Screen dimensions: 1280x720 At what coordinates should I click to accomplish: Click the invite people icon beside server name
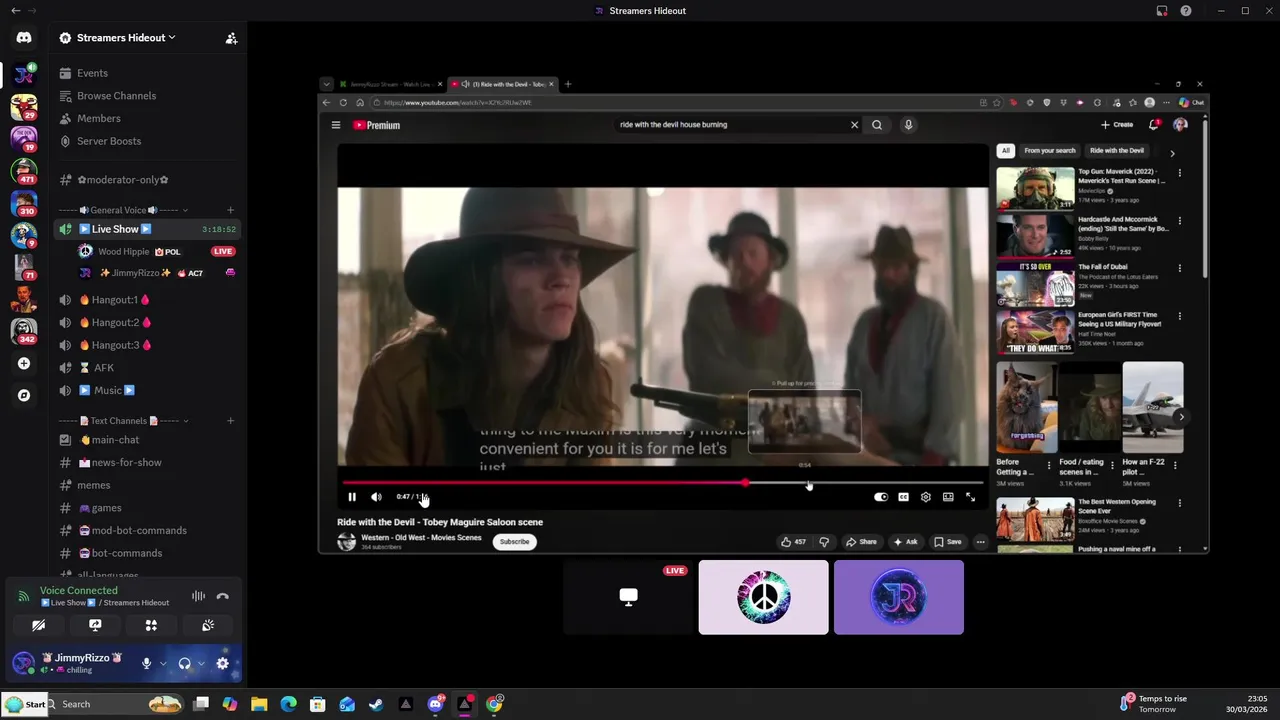231,38
